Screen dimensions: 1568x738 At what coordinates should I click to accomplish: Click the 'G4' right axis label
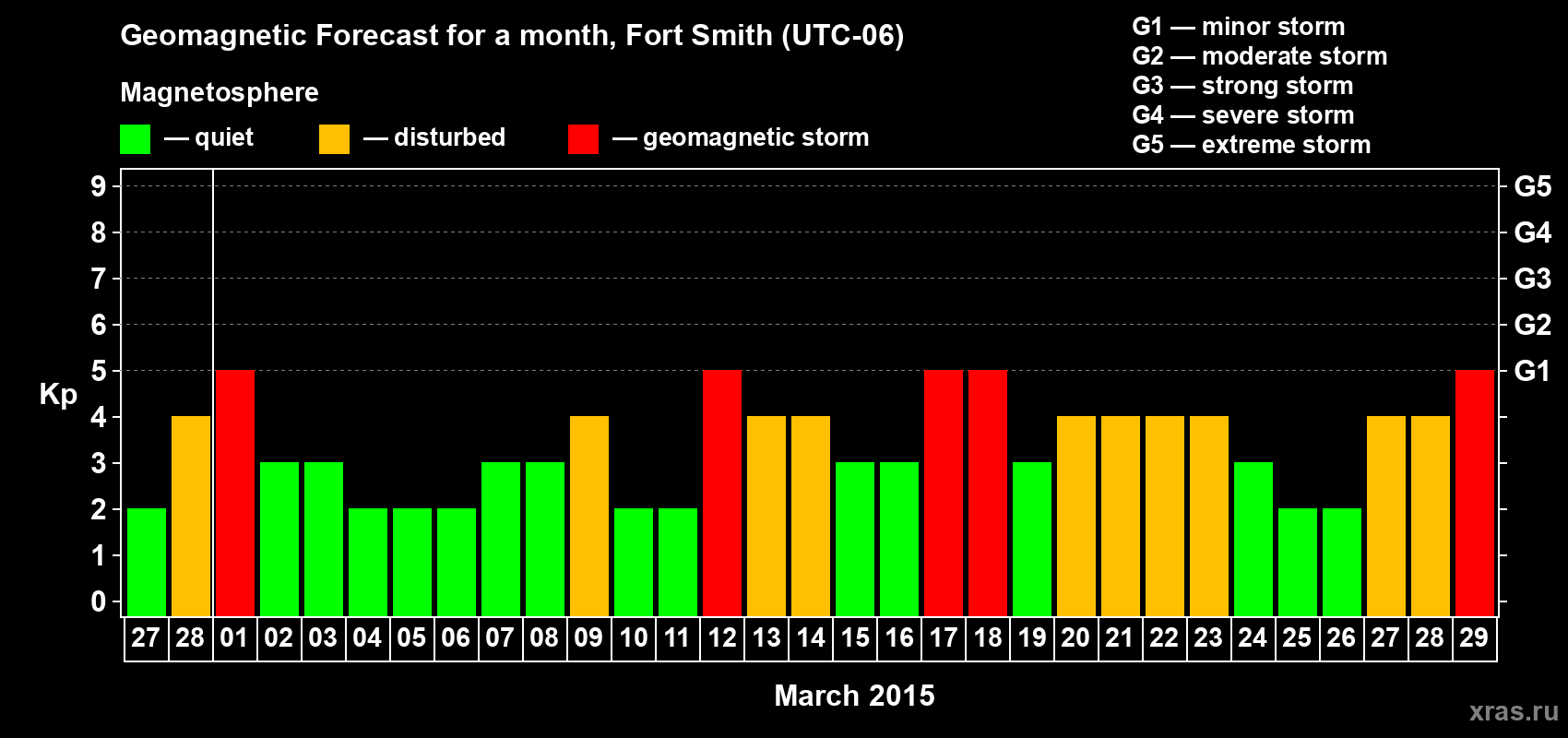pyautogui.click(x=1532, y=232)
